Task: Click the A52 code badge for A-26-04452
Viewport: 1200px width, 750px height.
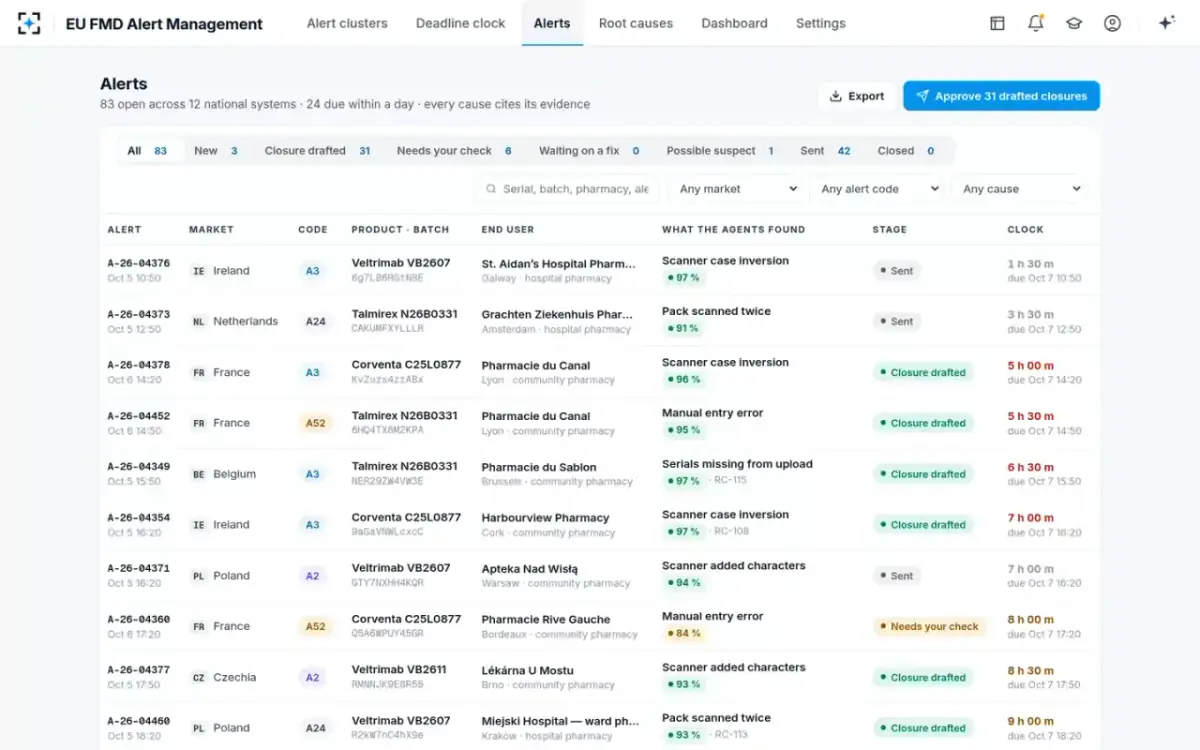Action: (315, 423)
